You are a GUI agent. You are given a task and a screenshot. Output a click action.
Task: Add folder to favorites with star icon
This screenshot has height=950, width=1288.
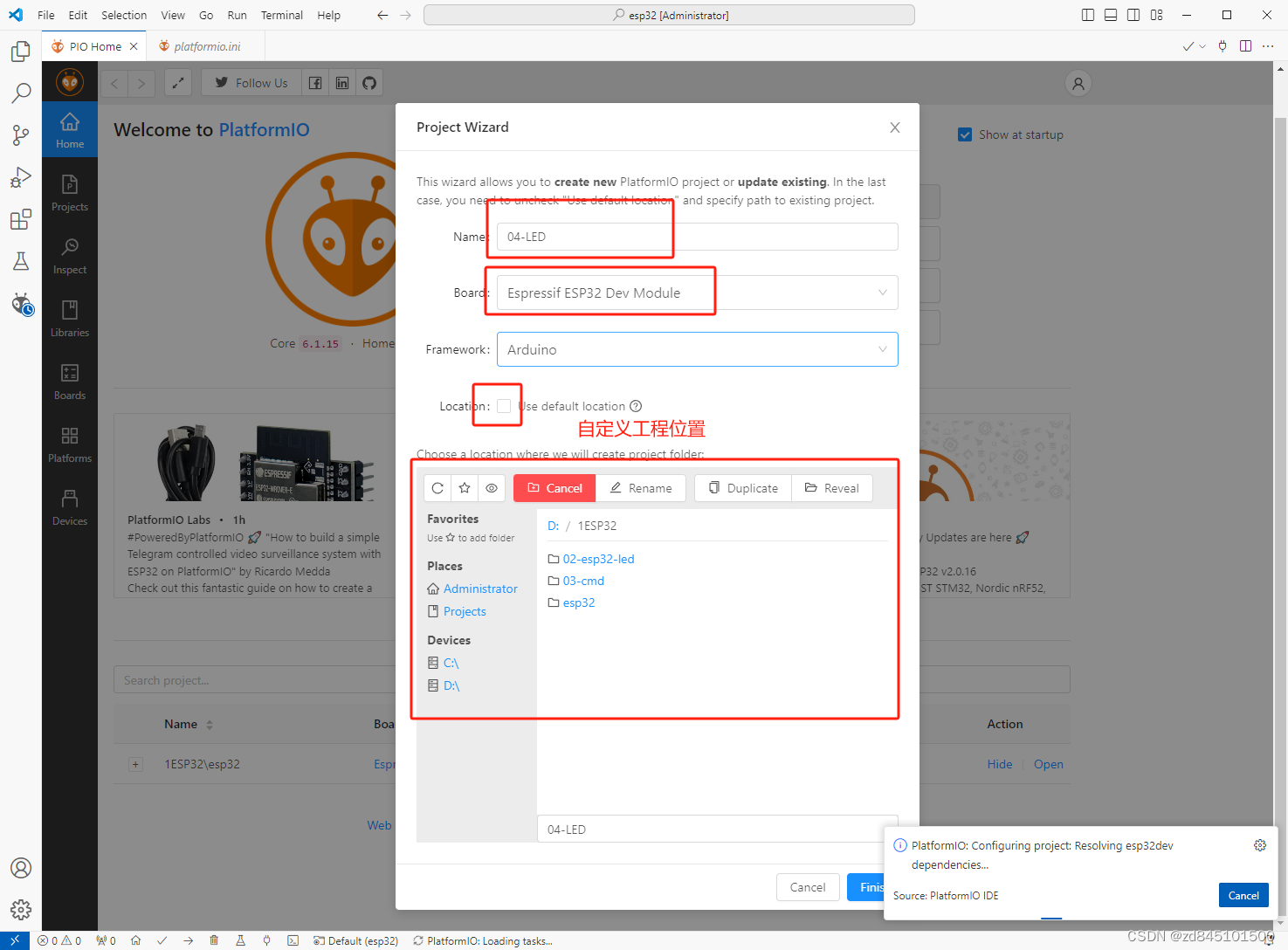(x=465, y=488)
